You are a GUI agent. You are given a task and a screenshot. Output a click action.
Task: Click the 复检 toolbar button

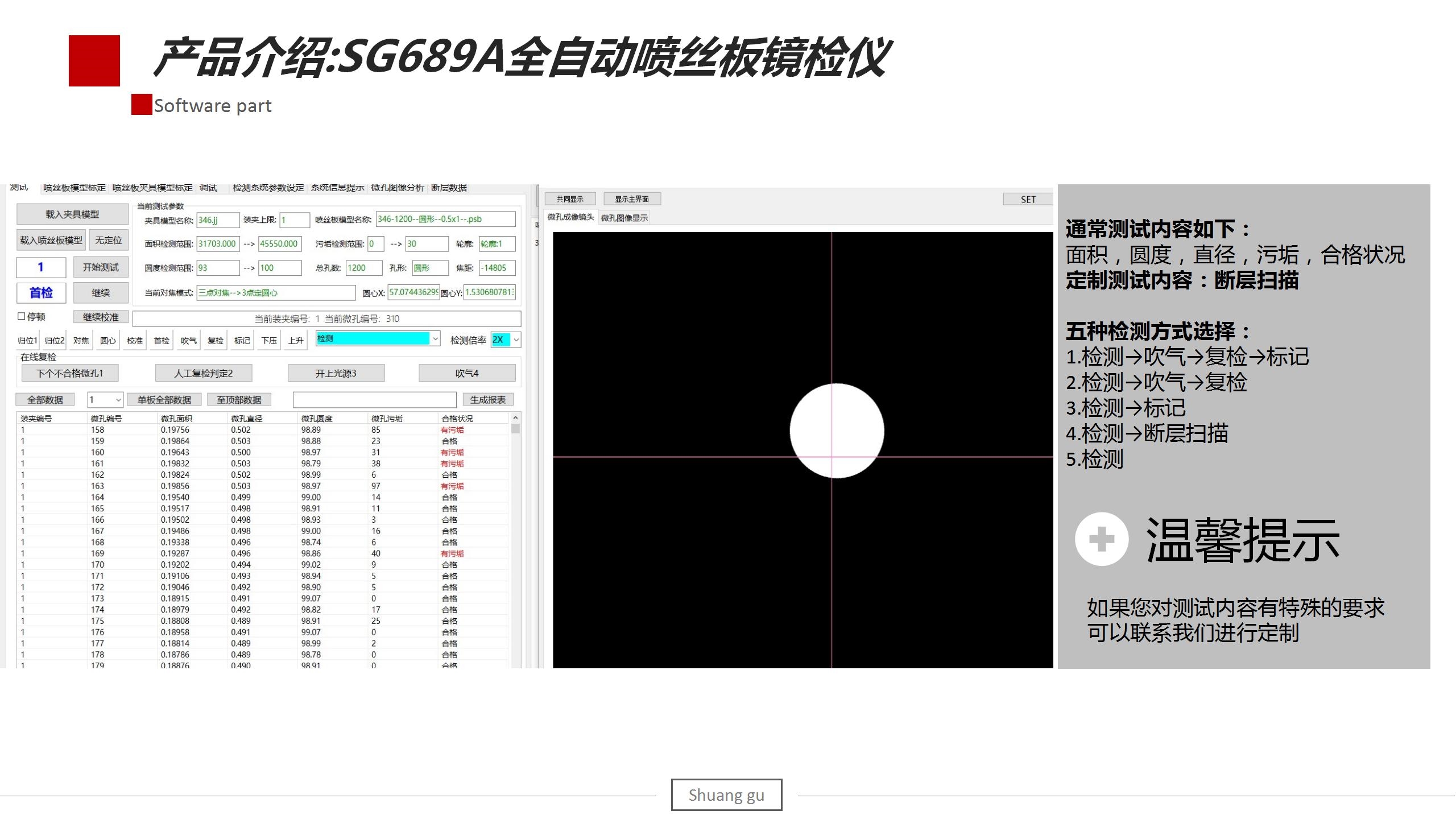click(x=215, y=341)
